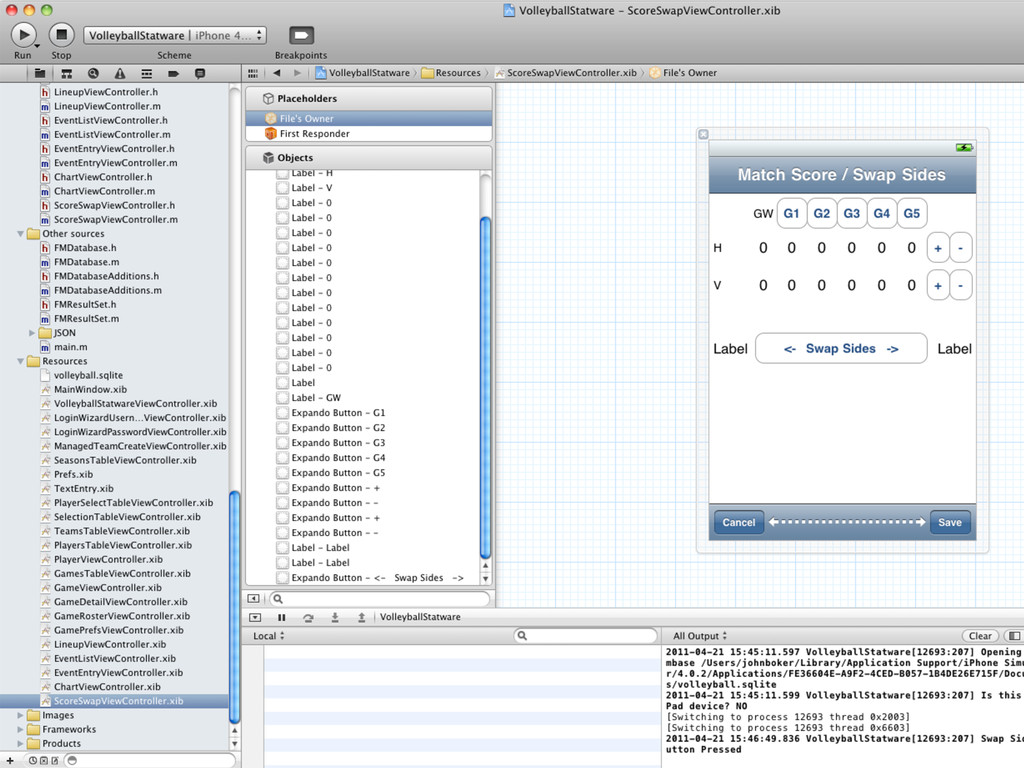Select Expando Button - G1 object
Viewport: 1024px width, 768px height.
click(x=338, y=413)
